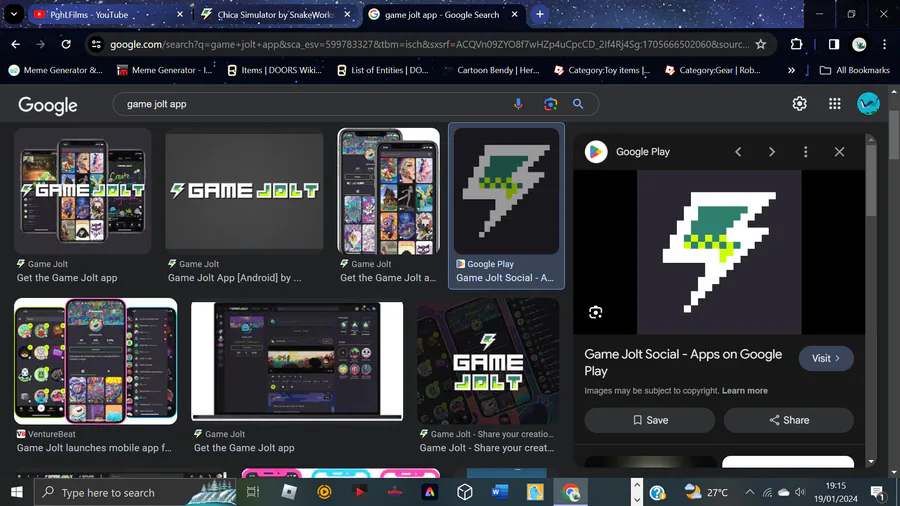Open Google account avatar
This screenshot has width=900, height=506.
868,104
